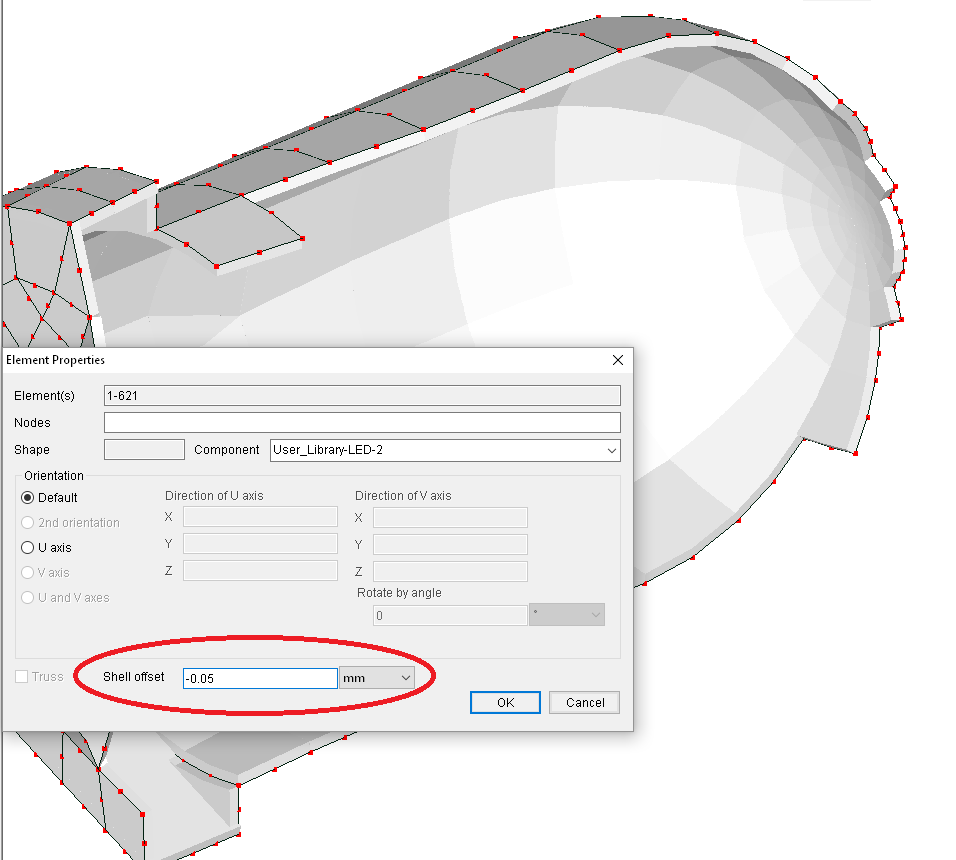Click the V axis Z direction field
Viewport: 956px width, 860px height.
(450, 571)
